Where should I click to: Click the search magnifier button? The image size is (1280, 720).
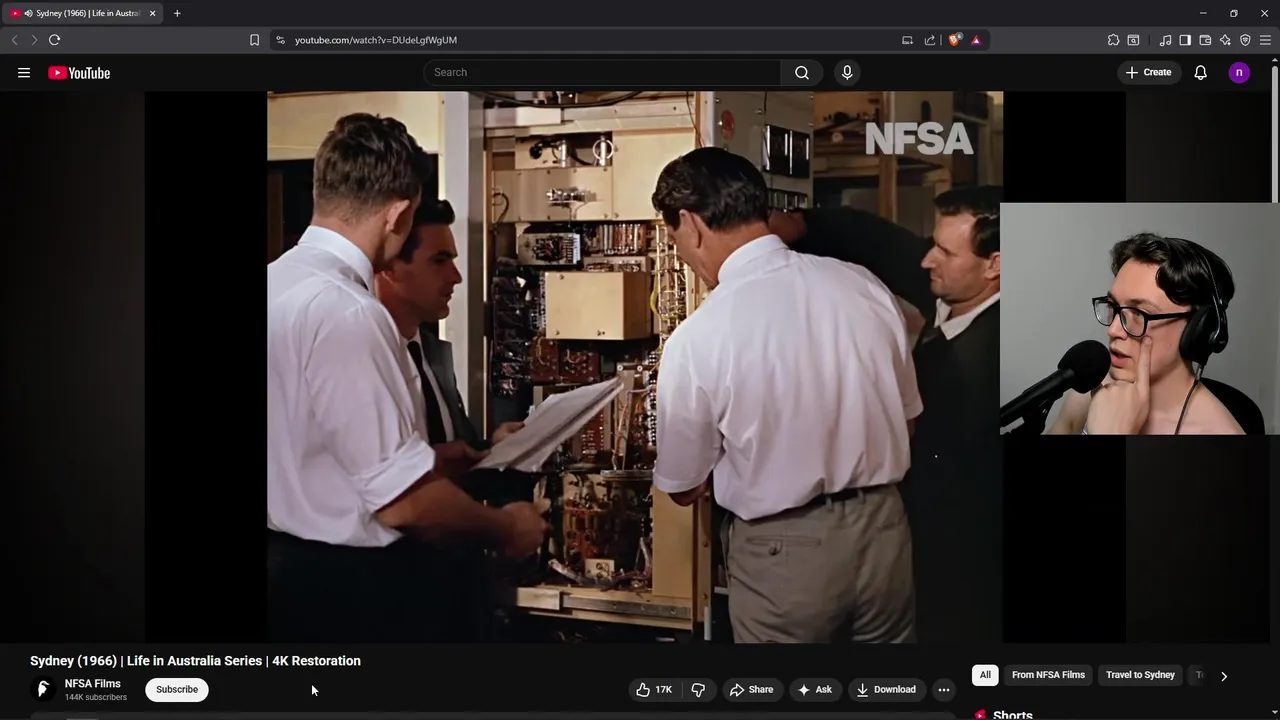(x=802, y=72)
